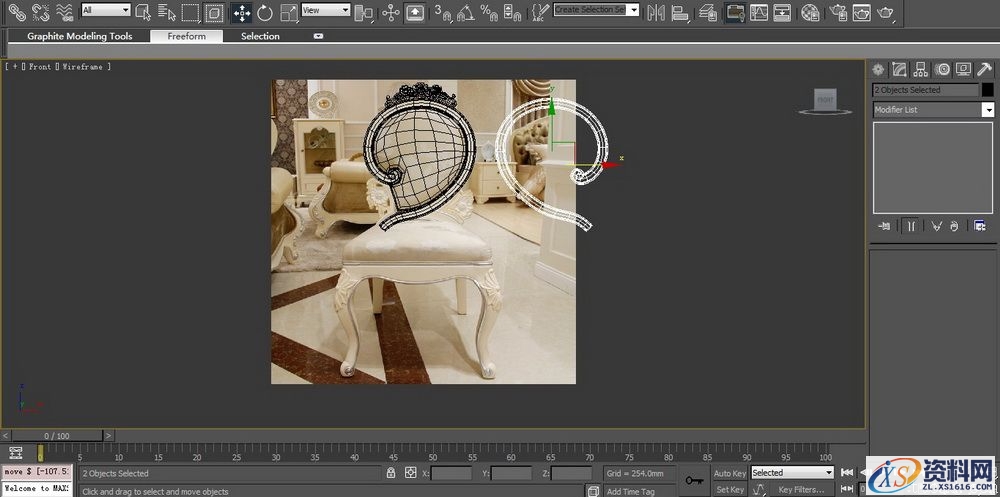
Task: Open the Hierarchy panel tab icon
Action: pyautogui.click(x=920, y=69)
